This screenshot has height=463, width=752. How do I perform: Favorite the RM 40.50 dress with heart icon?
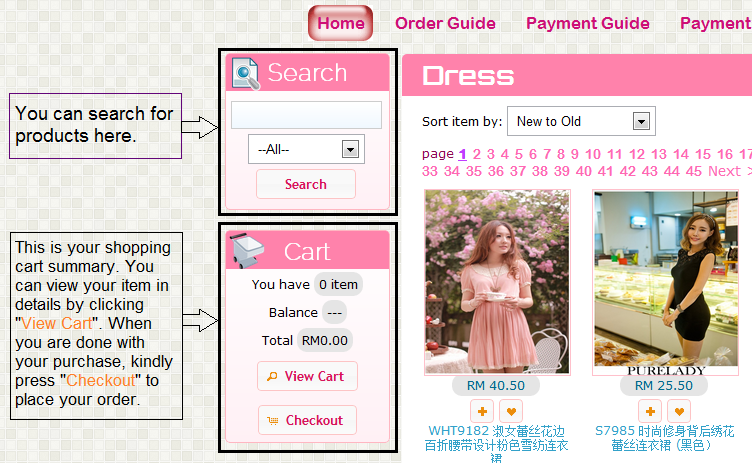tap(511, 411)
